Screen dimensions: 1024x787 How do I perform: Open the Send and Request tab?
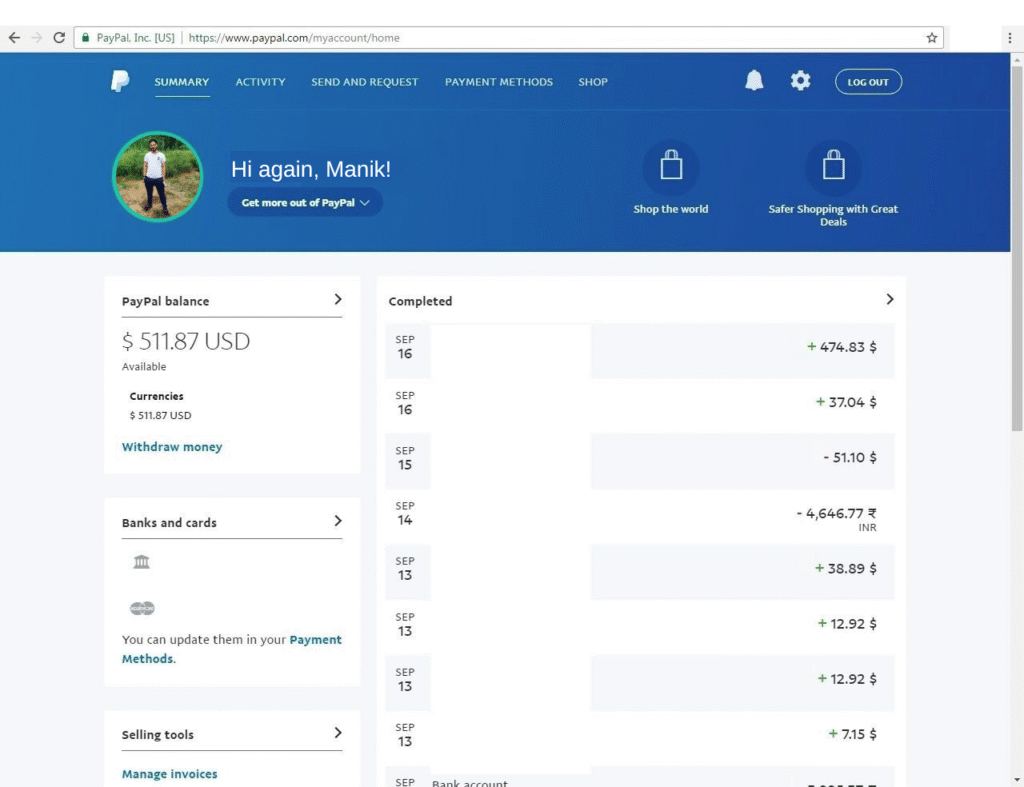coord(364,82)
